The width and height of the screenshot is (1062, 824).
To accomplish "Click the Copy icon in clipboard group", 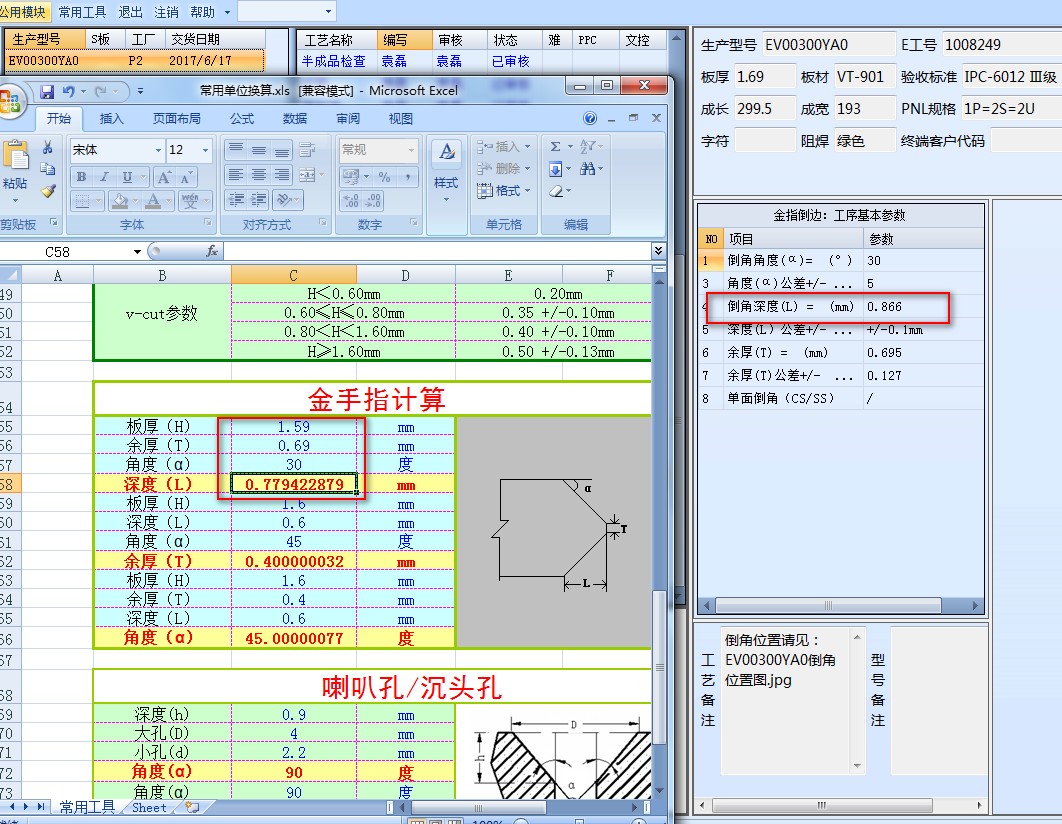I will click(x=47, y=169).
